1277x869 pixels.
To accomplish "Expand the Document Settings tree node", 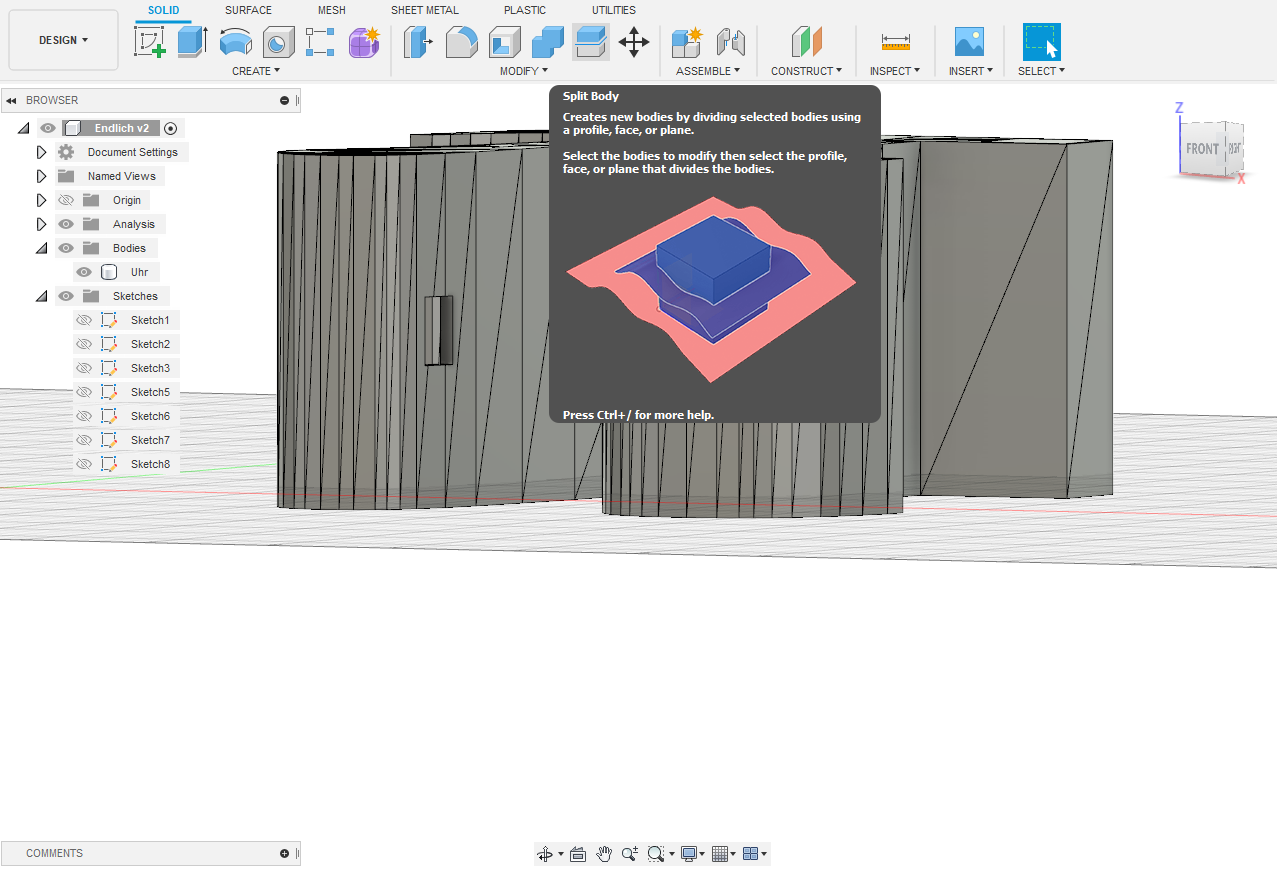I will coord(40,151).
